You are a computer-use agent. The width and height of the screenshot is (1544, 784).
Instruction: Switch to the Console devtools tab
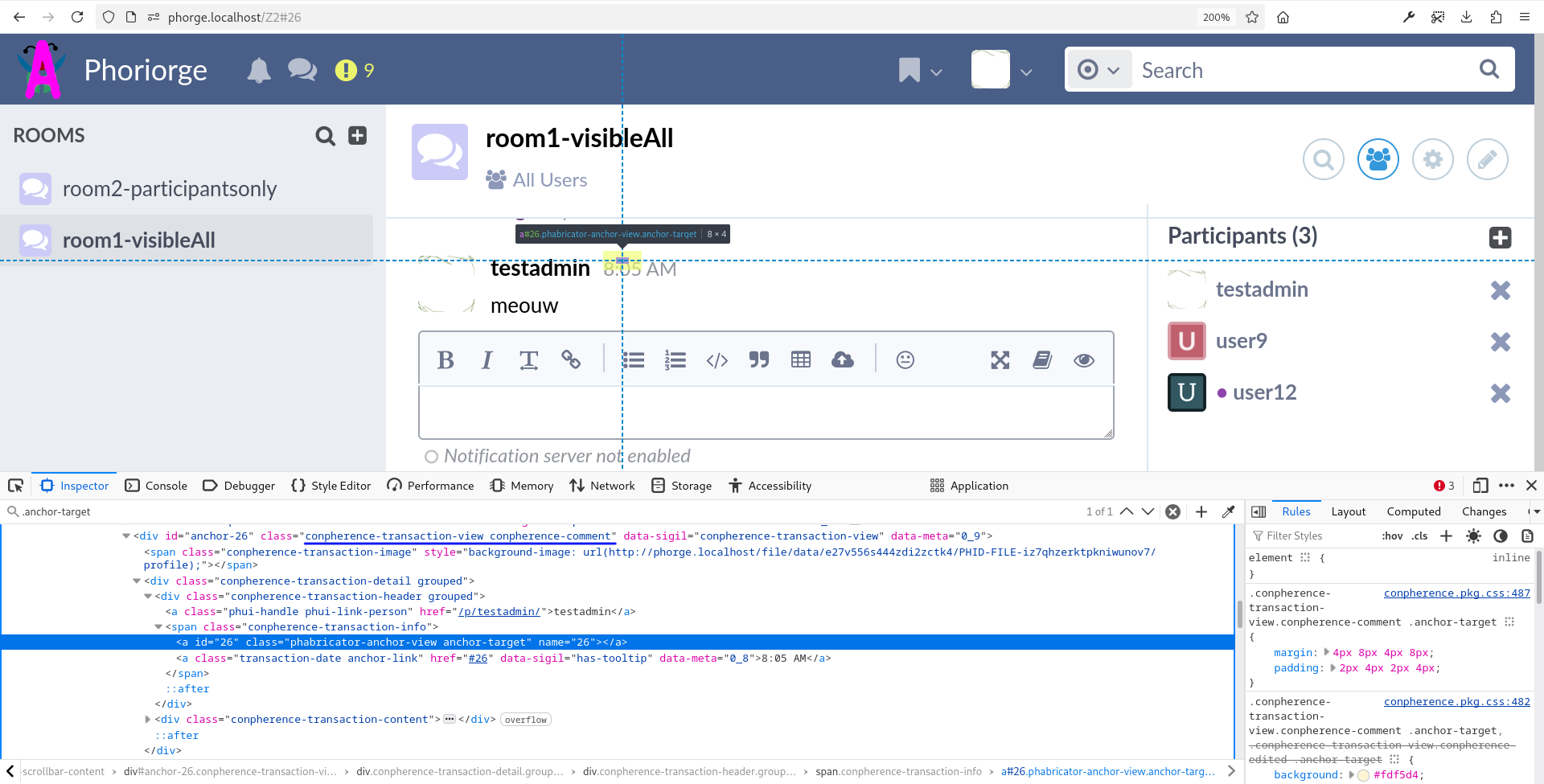coord(157,486)
